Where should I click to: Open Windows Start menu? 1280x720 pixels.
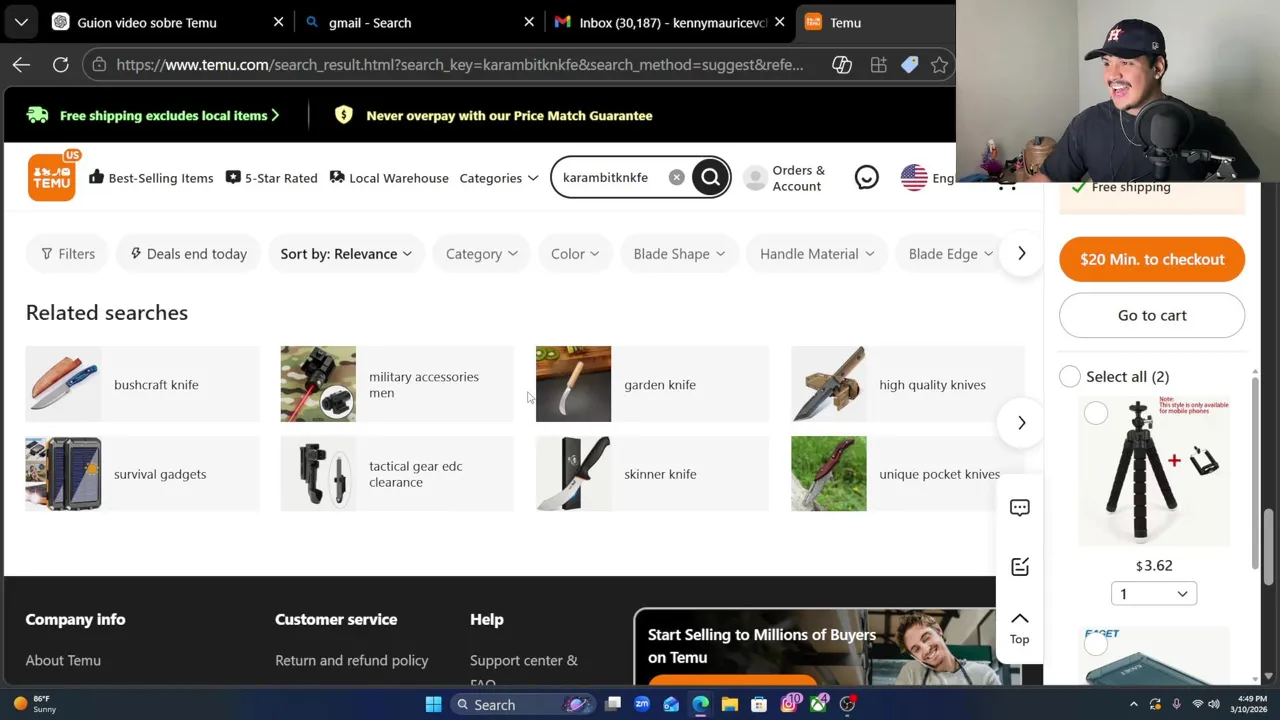pos(433,704)
